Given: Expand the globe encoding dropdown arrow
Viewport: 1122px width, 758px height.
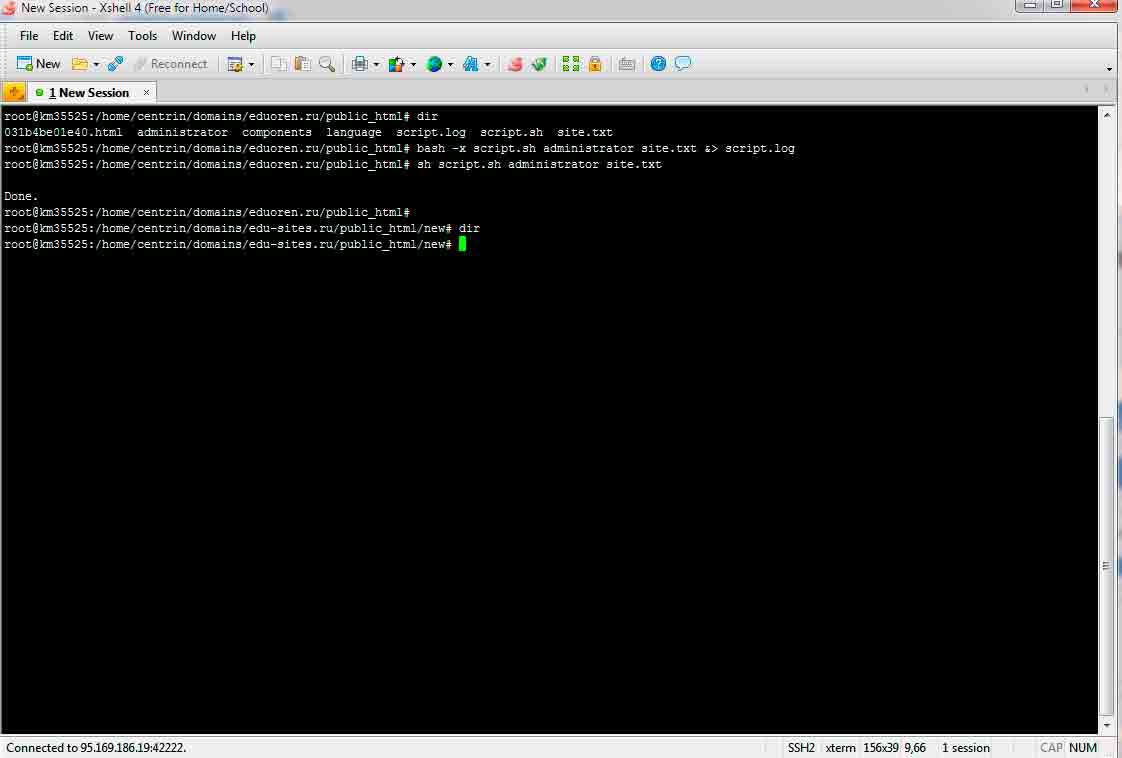Looking at the screenshot, I should pos(450,64).
